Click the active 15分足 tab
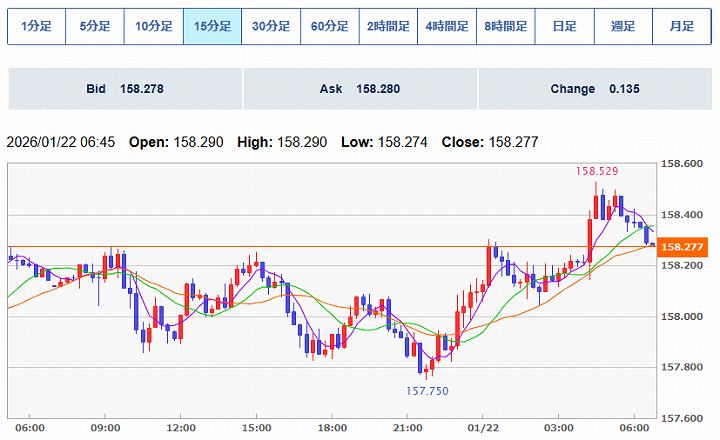720x440 pixels. [x=212, y=27]
